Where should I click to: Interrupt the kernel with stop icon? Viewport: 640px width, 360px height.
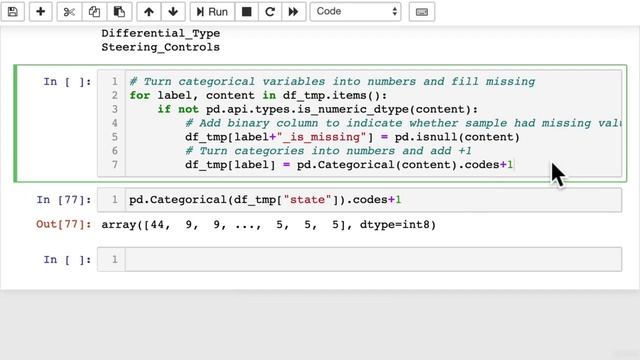pos(247,11)
